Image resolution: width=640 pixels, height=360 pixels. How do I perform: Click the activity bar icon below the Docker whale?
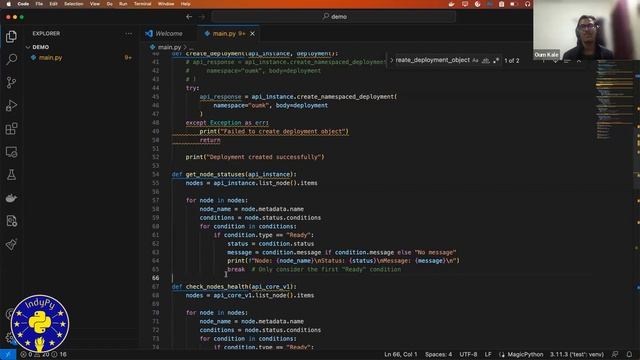(11, 221)
